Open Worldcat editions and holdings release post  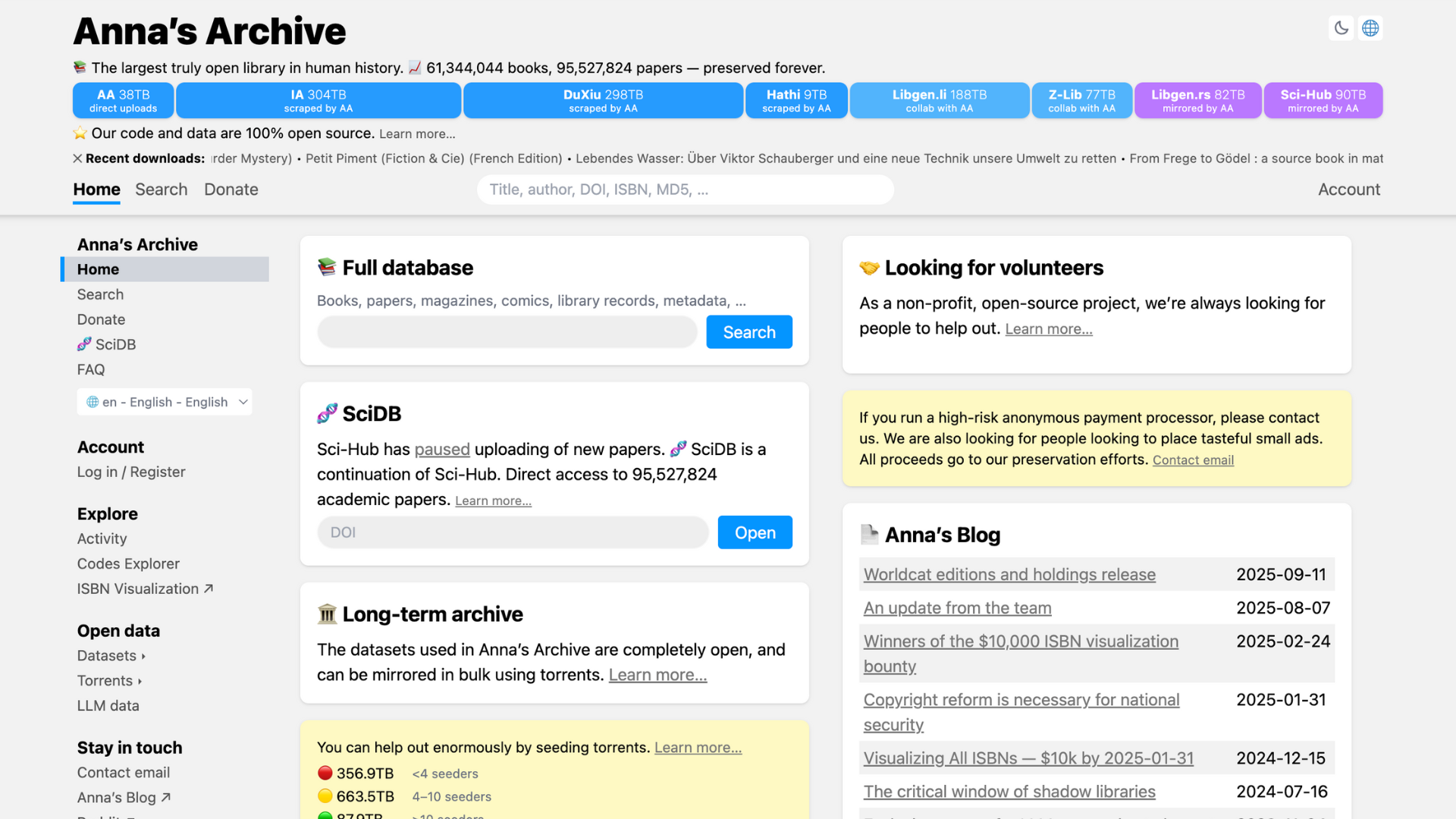point(1009,574)
